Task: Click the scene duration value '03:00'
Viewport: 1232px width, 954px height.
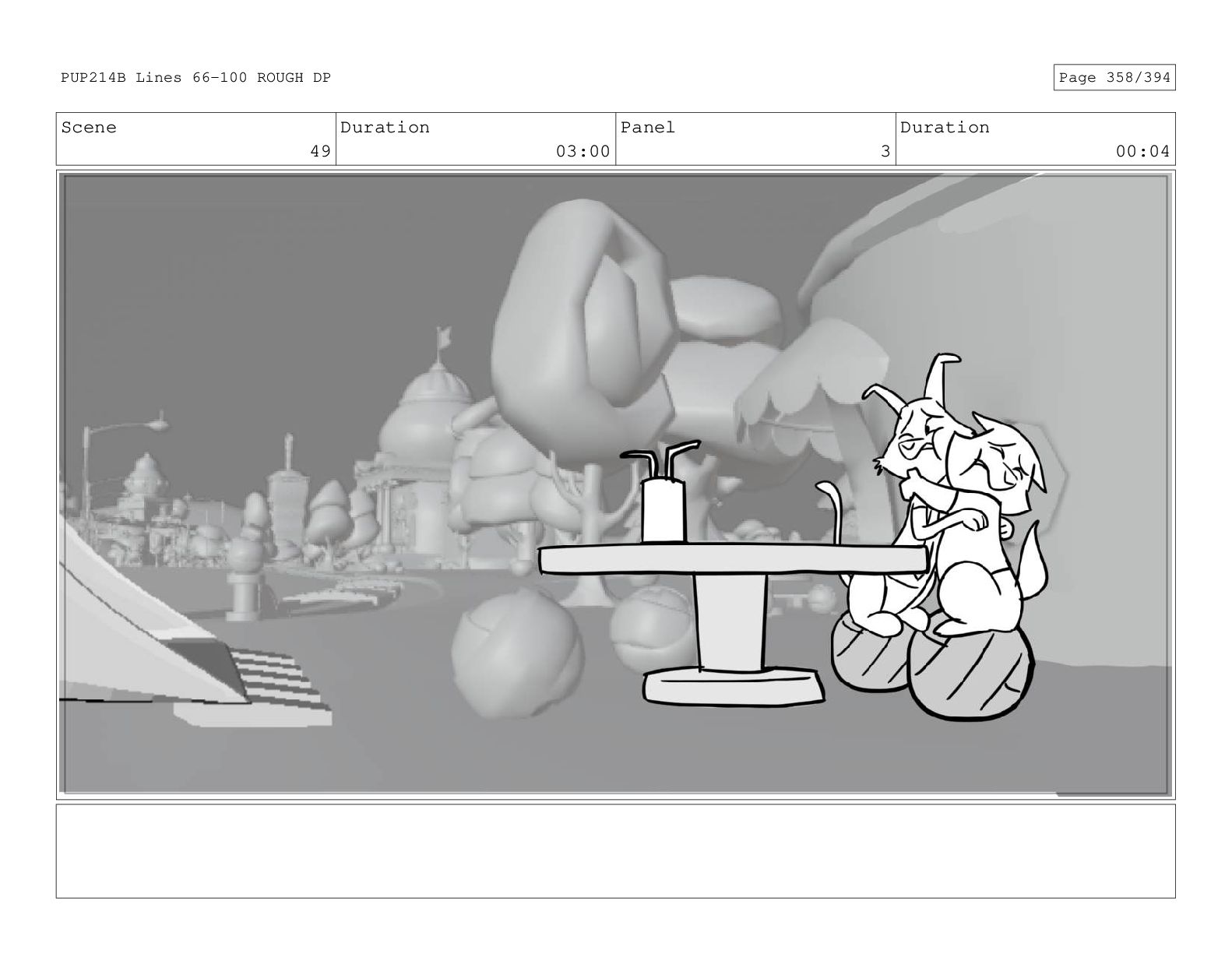Action: 583,152
